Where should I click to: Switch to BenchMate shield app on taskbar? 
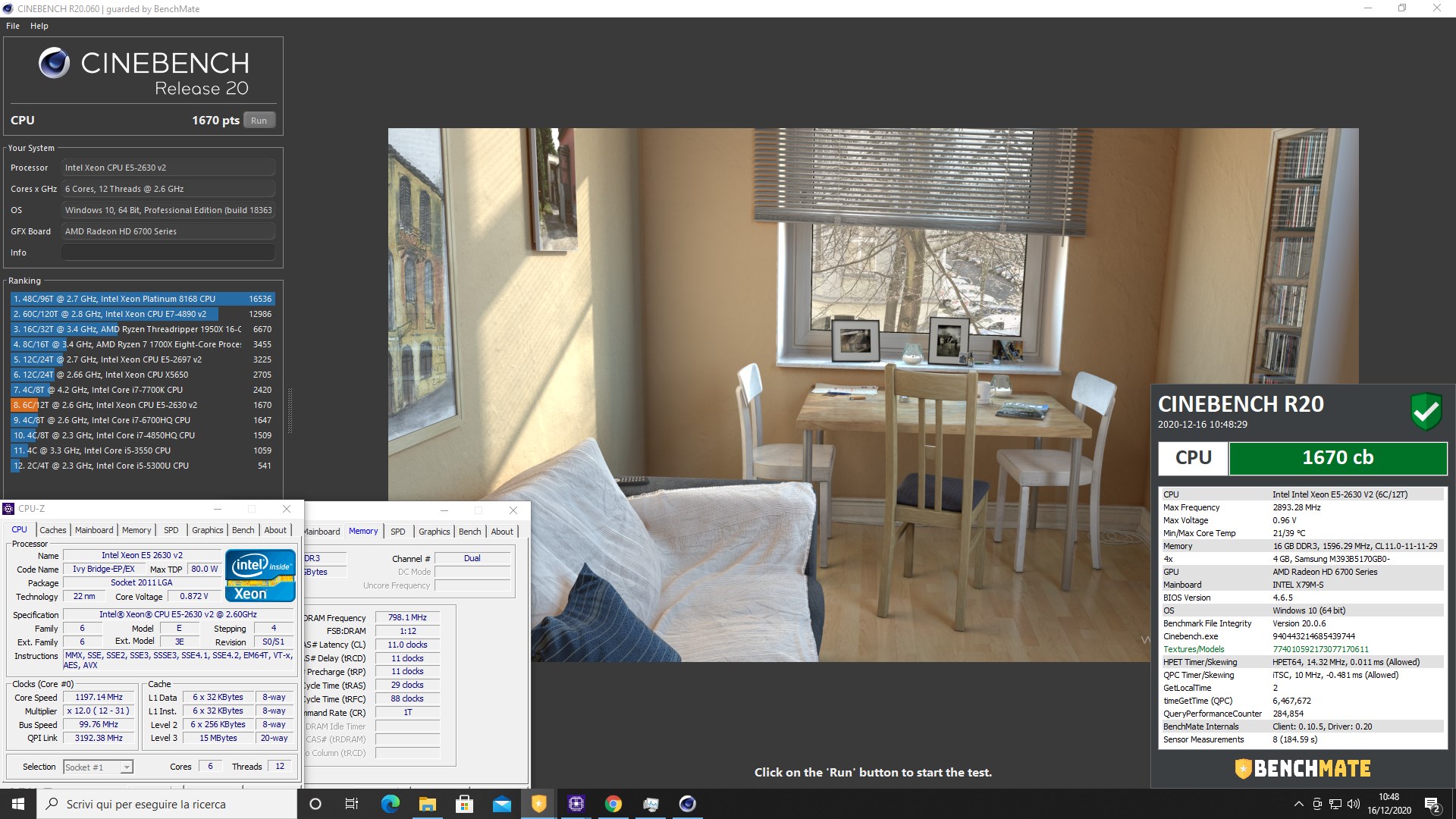coord(538,804)
